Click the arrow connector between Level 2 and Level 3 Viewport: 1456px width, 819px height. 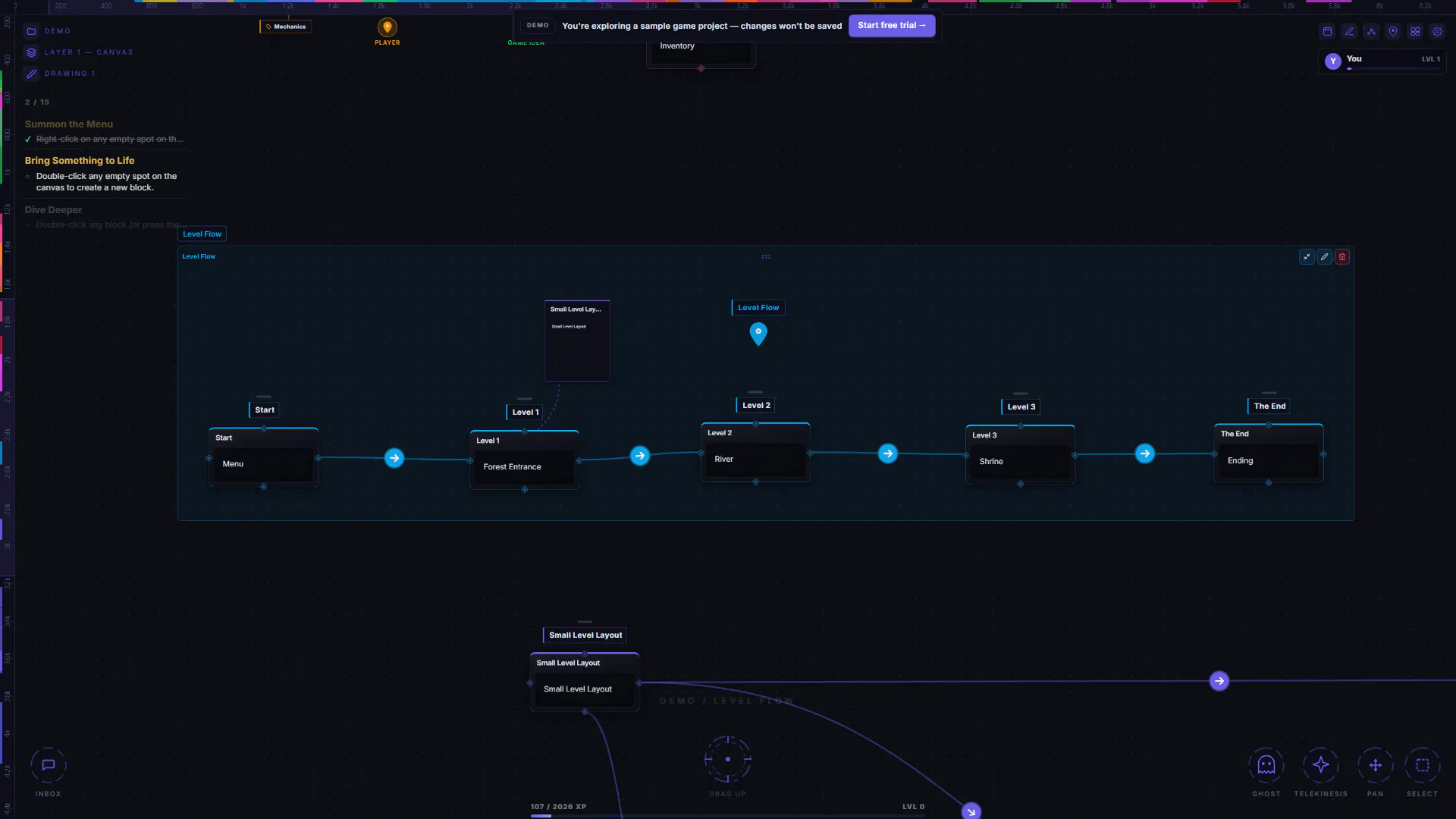pyautogui.click(x=888, y=453)
